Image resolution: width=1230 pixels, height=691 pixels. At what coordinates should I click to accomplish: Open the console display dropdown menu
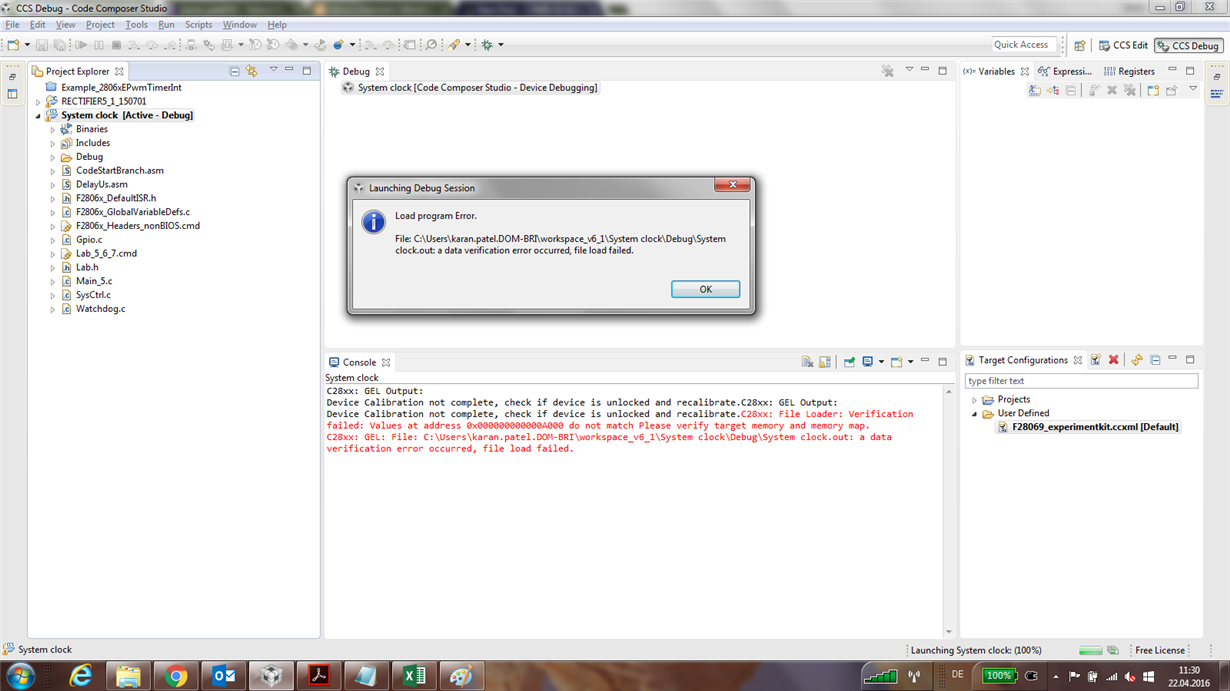tap(880, 362)
